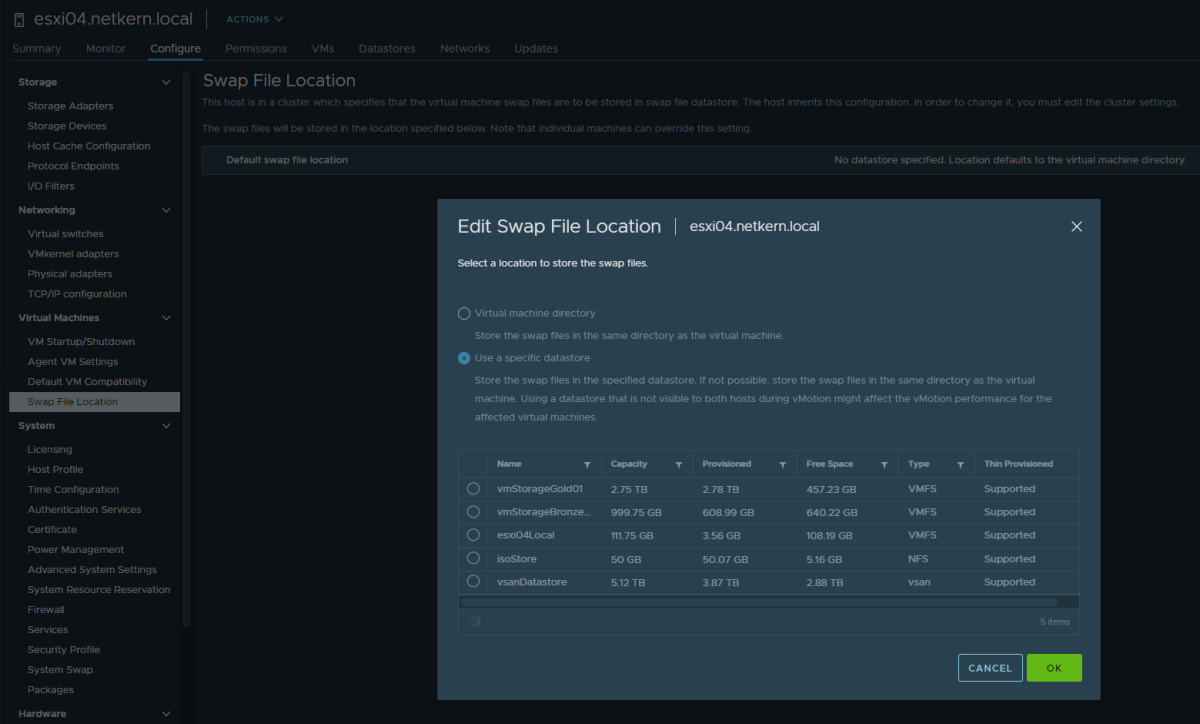The height and width of the screenshot is (724, 1200).
Task: Open I/O Filters
Action: (51, 186)
